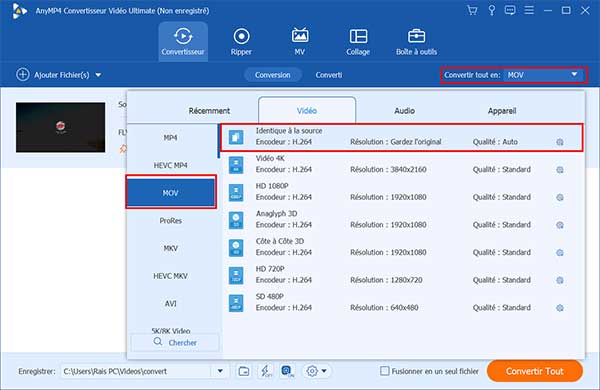The image size is (600, 390).
Task: Click the AnyMP4 app logo
Action: [19, 11]
